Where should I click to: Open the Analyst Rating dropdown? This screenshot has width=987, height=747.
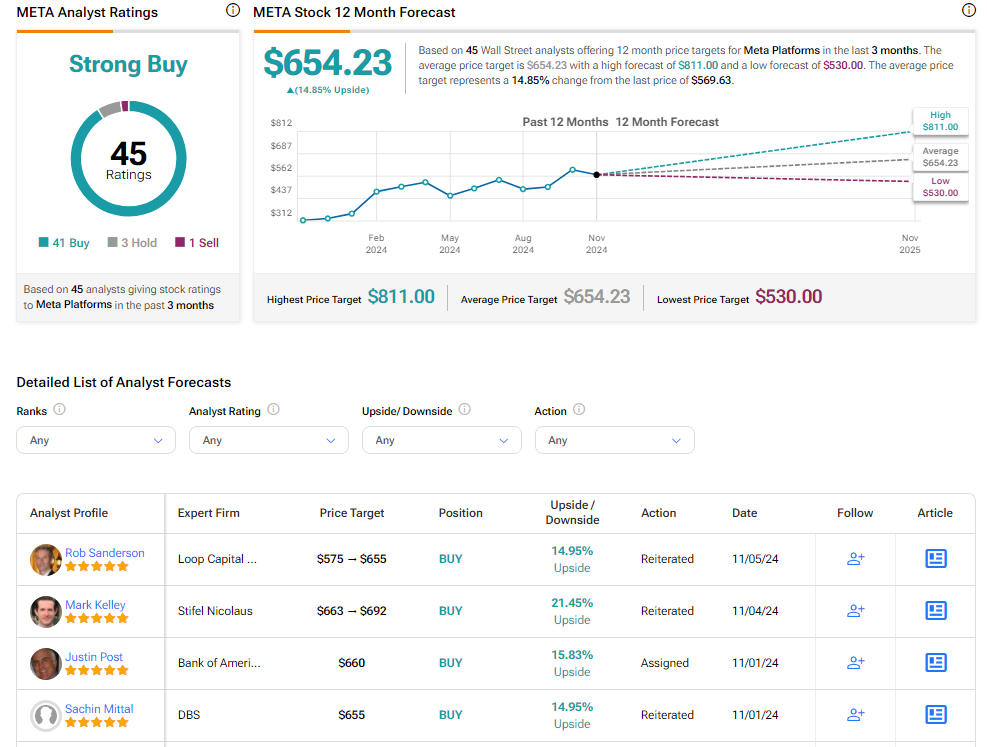(x=268, y=440)
